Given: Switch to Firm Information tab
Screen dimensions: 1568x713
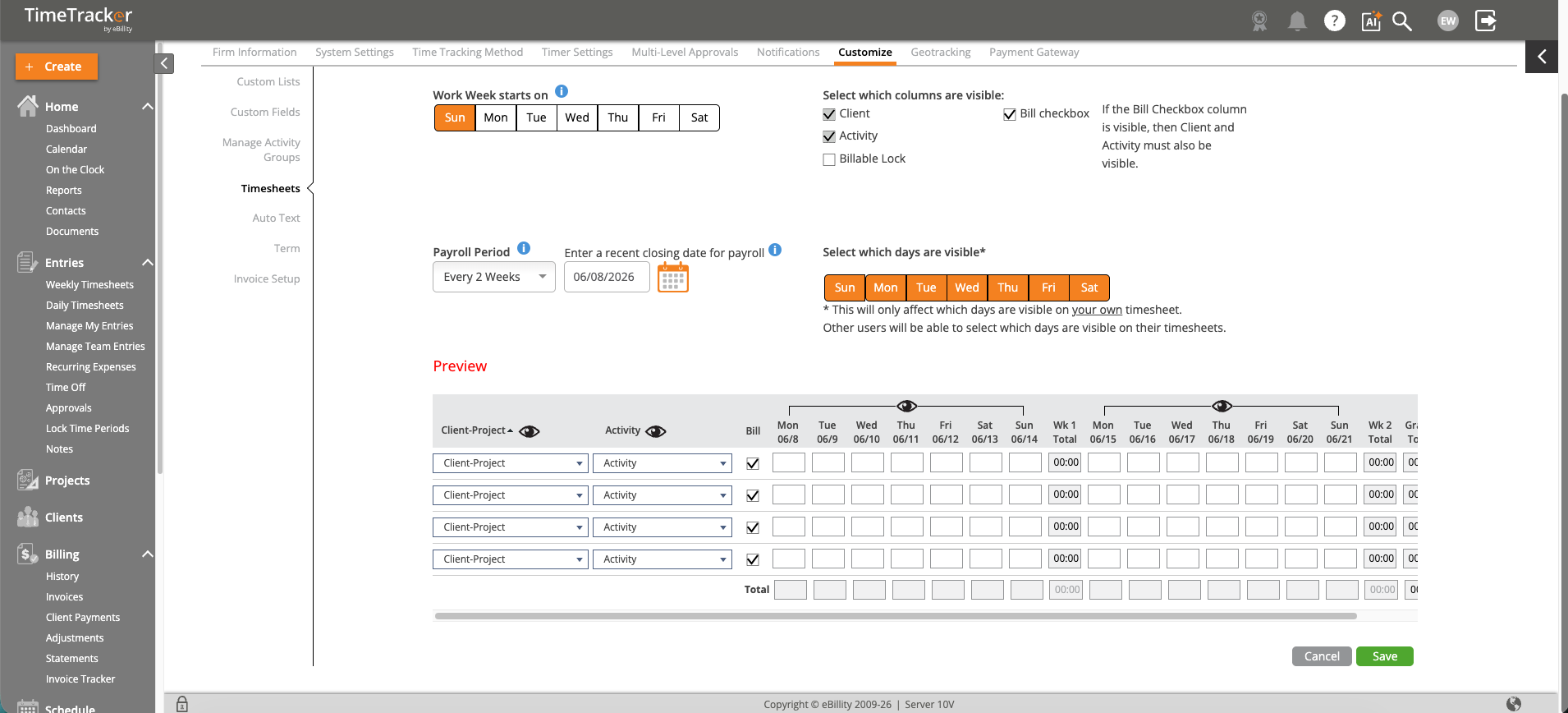Looking at the screenshot, I should 254,52.
